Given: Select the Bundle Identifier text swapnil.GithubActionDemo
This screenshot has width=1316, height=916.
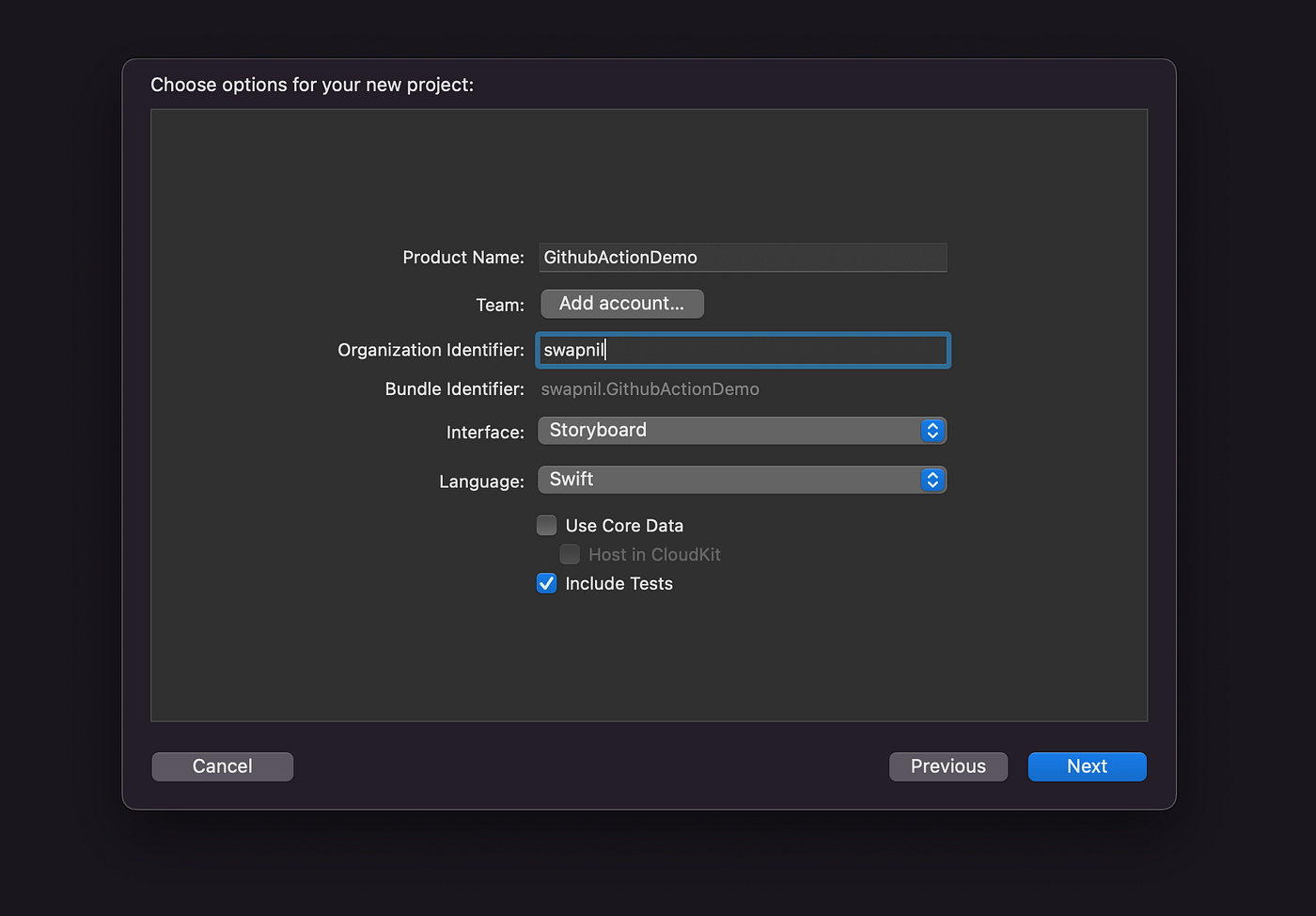Looking at the screenshot, I should coord(650,388).
